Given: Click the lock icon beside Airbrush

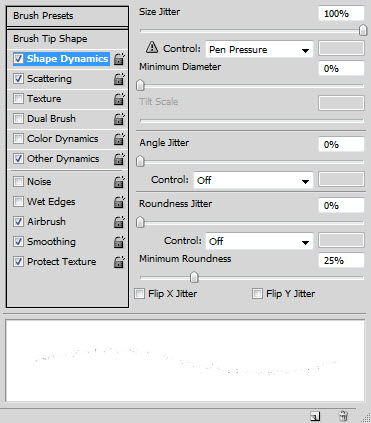Looking at the screenshot, I should click(119, 222).
